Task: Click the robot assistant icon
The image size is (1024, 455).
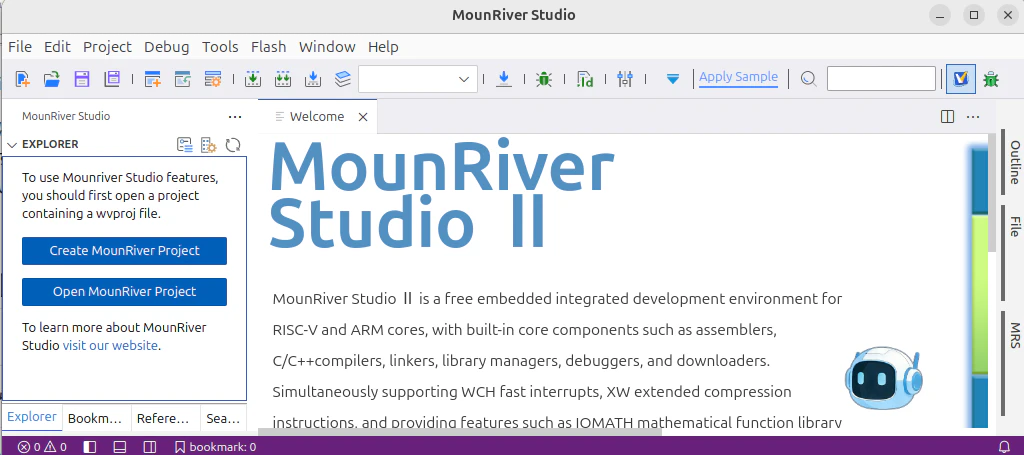Action: click(x=884, y=379)
